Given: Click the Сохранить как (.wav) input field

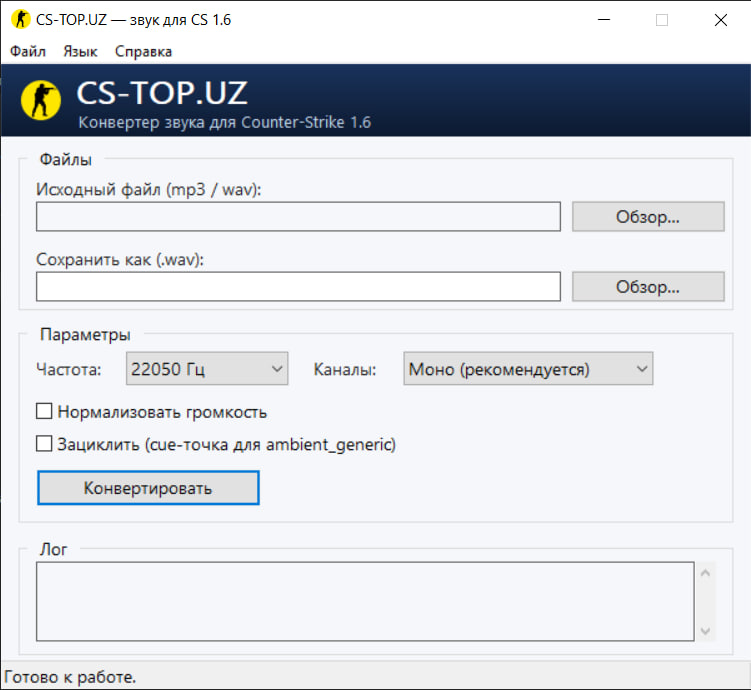Looking at the screenshot, I should pos(298,286).
